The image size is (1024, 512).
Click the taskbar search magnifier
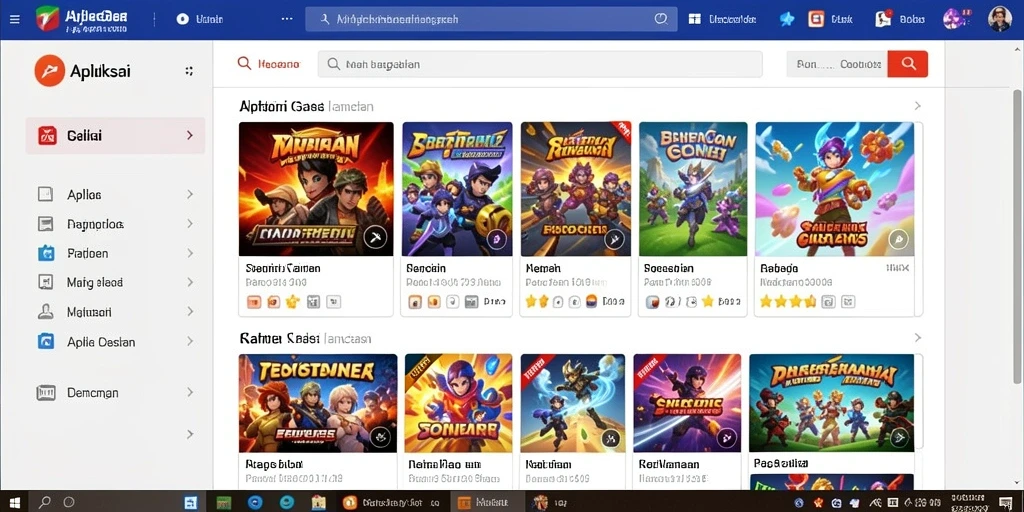[x=44, y=502]
